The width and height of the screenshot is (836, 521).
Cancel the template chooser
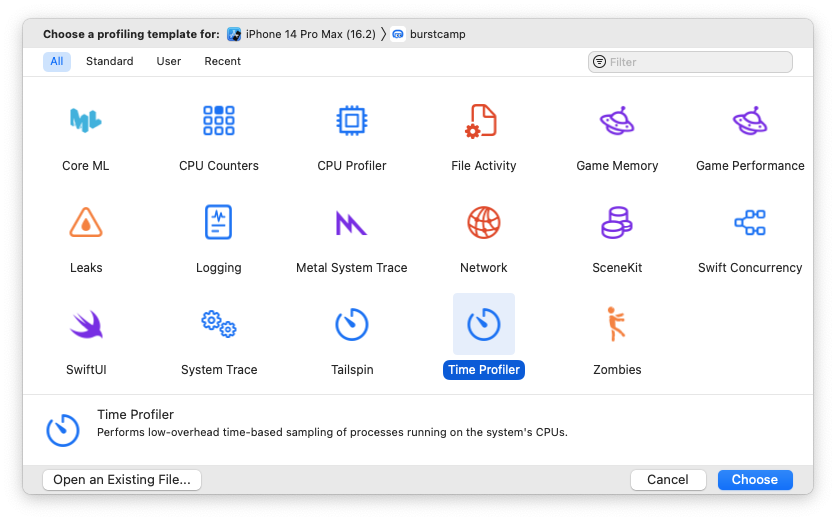[668, 479]
